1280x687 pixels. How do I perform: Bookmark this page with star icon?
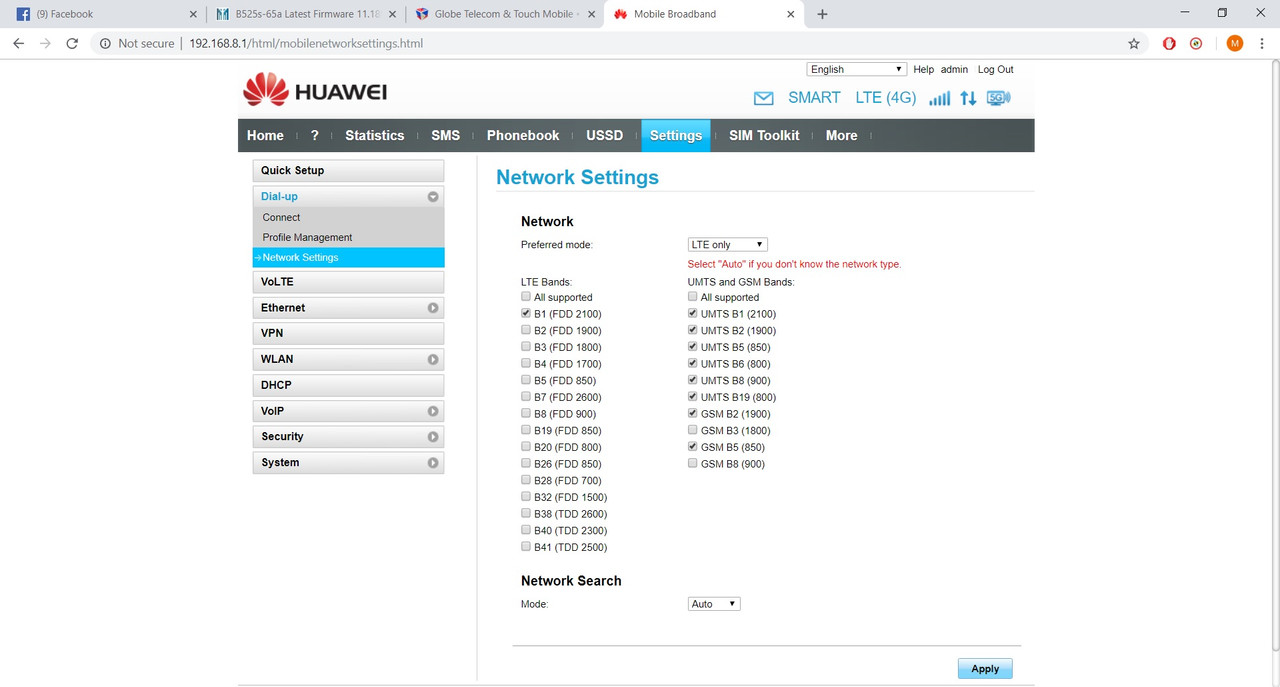coord(1133,44)
